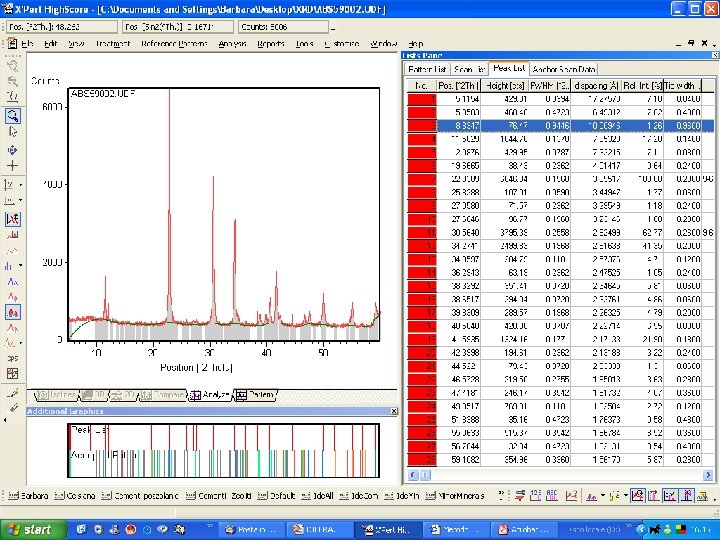Close the Additional Graphics panel
The width and height of the screenshot is (720, 540).
(394, 411)
